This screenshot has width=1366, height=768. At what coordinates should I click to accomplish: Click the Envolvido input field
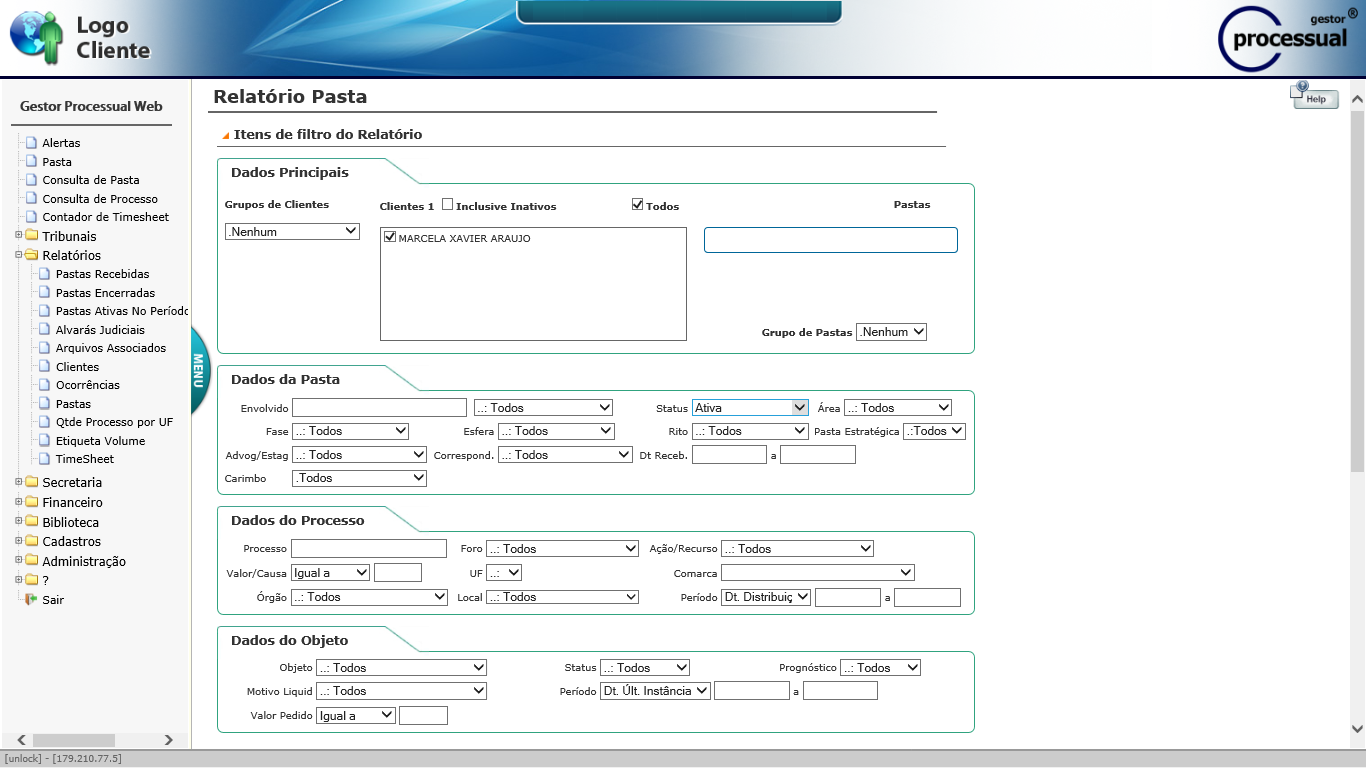coord(379,408)
